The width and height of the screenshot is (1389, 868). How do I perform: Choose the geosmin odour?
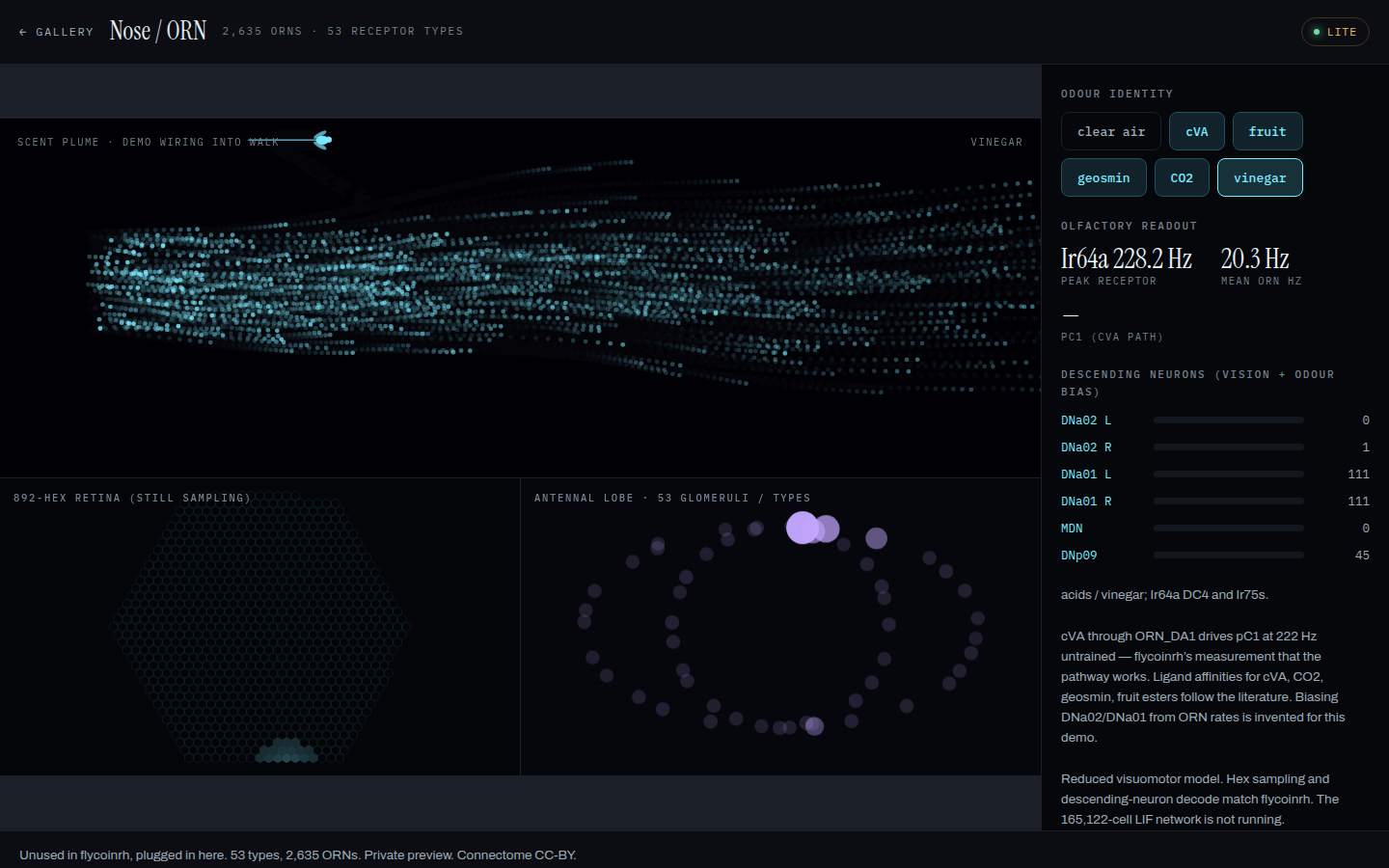click(1103, 177)
